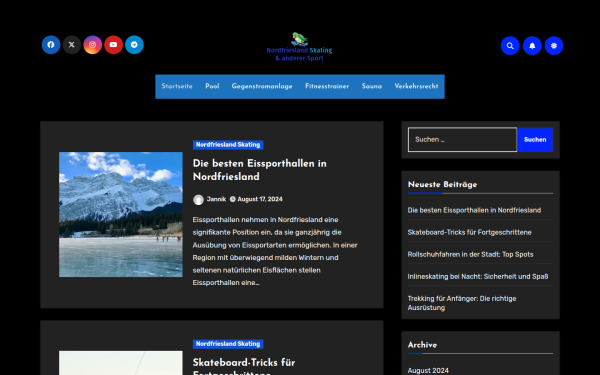The height and width of the screenshot is (375, 600).
Task: Open sidebar link Trekking für Anfänger: Die richtige Ausrüstung
Action: (462, 303)
